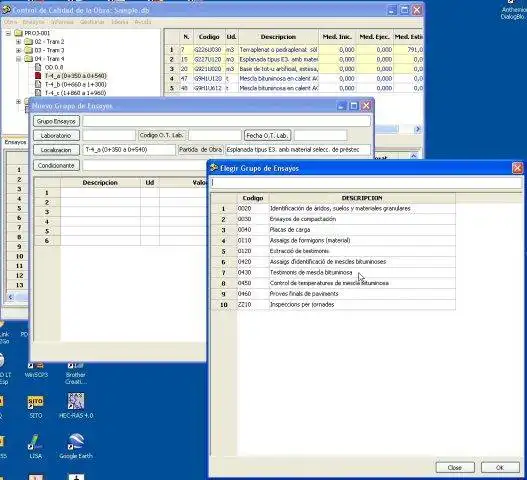Select row 'Identificación de áridos, suelos y materiales granulares'
The height and width of the screenshot is (480, 527).
click(x=333, y=208)
